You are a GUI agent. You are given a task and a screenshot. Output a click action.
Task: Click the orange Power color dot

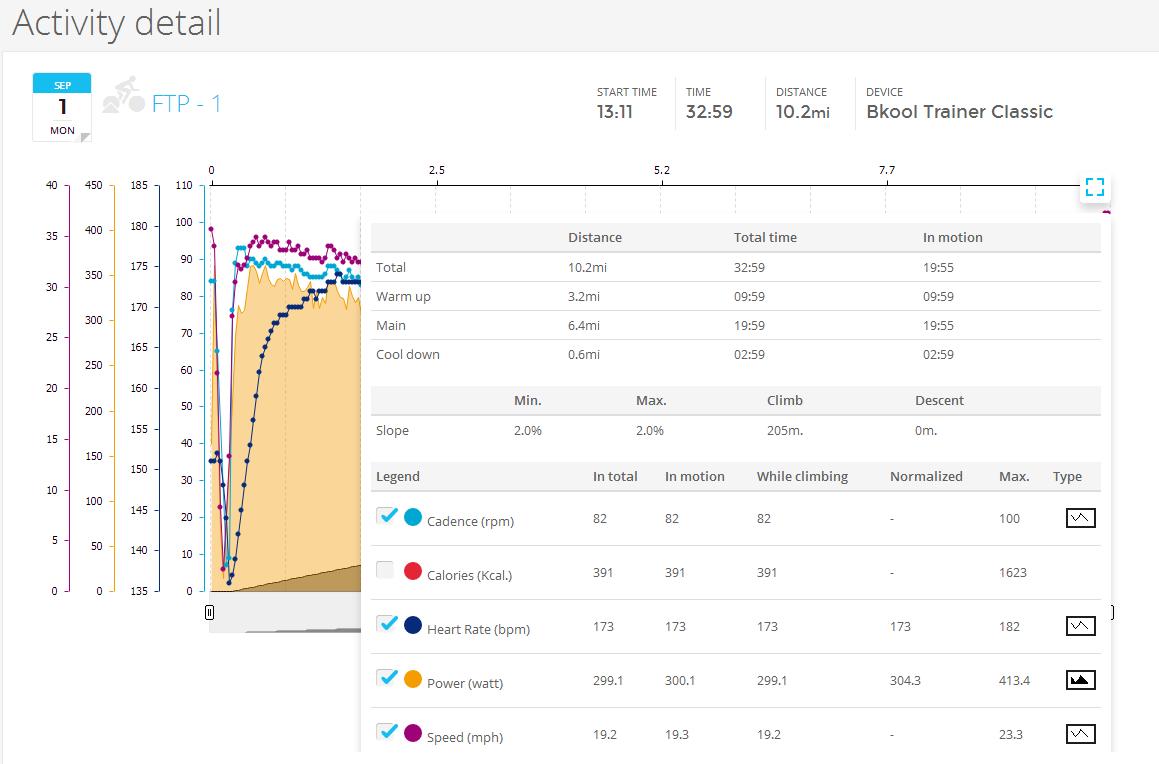[413, 679]
